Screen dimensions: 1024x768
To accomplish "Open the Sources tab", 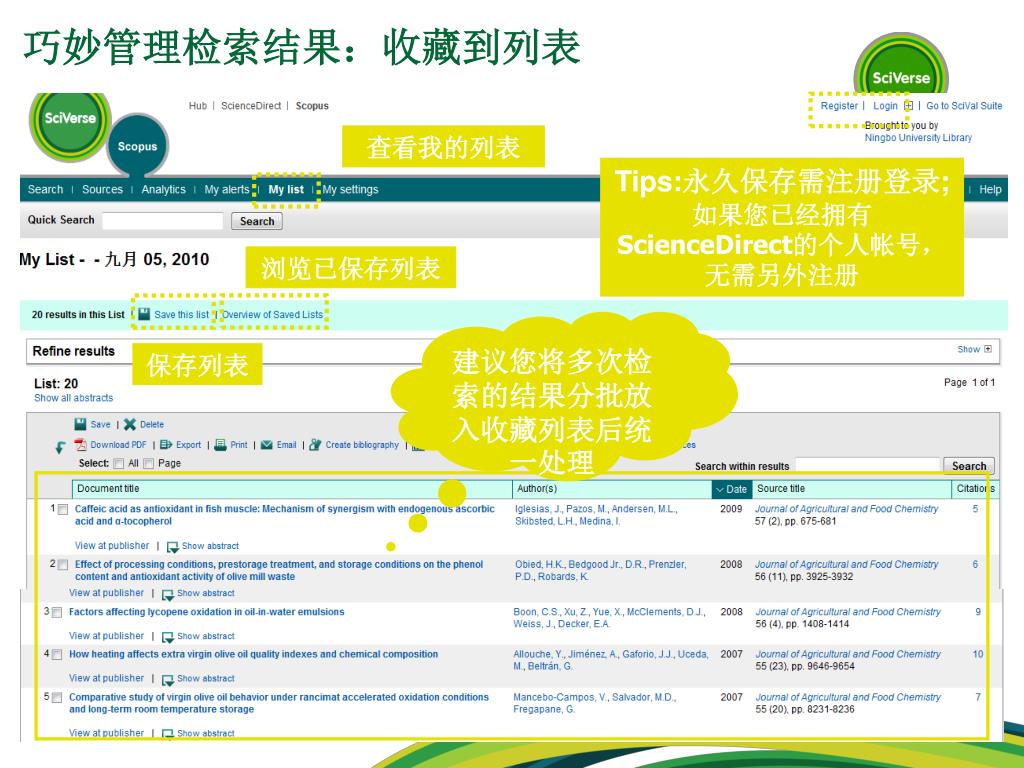I will tap(102, 189).
